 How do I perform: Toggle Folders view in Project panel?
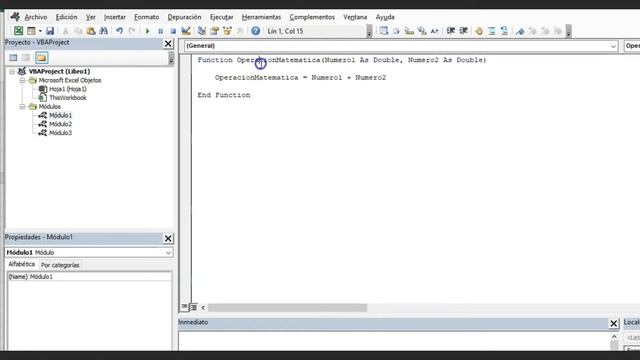(x=42, y=58)
